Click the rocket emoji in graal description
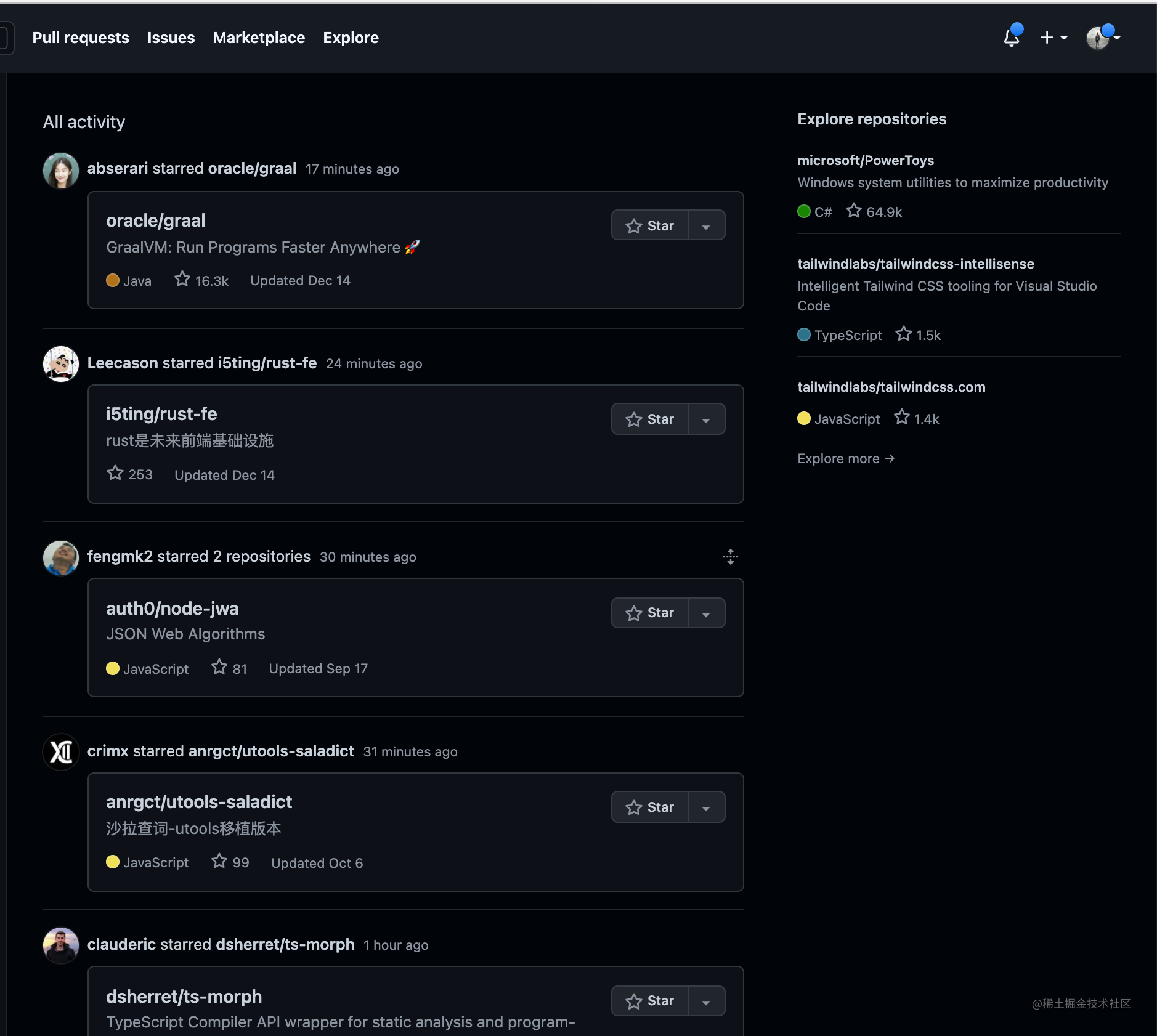 point(412,247)
